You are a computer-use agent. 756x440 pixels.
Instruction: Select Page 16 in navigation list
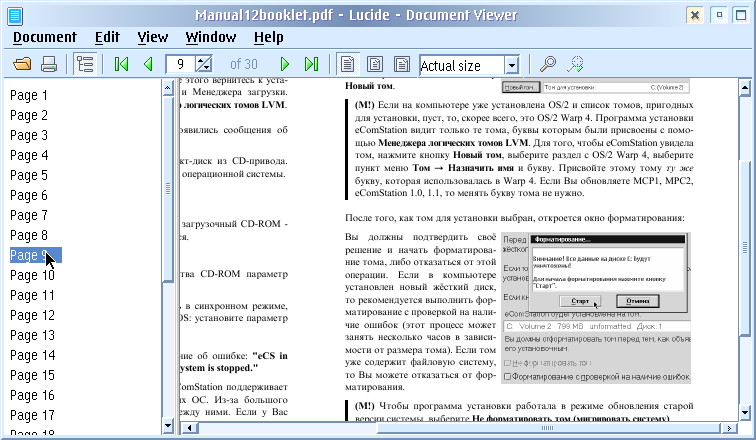(32, 396)
